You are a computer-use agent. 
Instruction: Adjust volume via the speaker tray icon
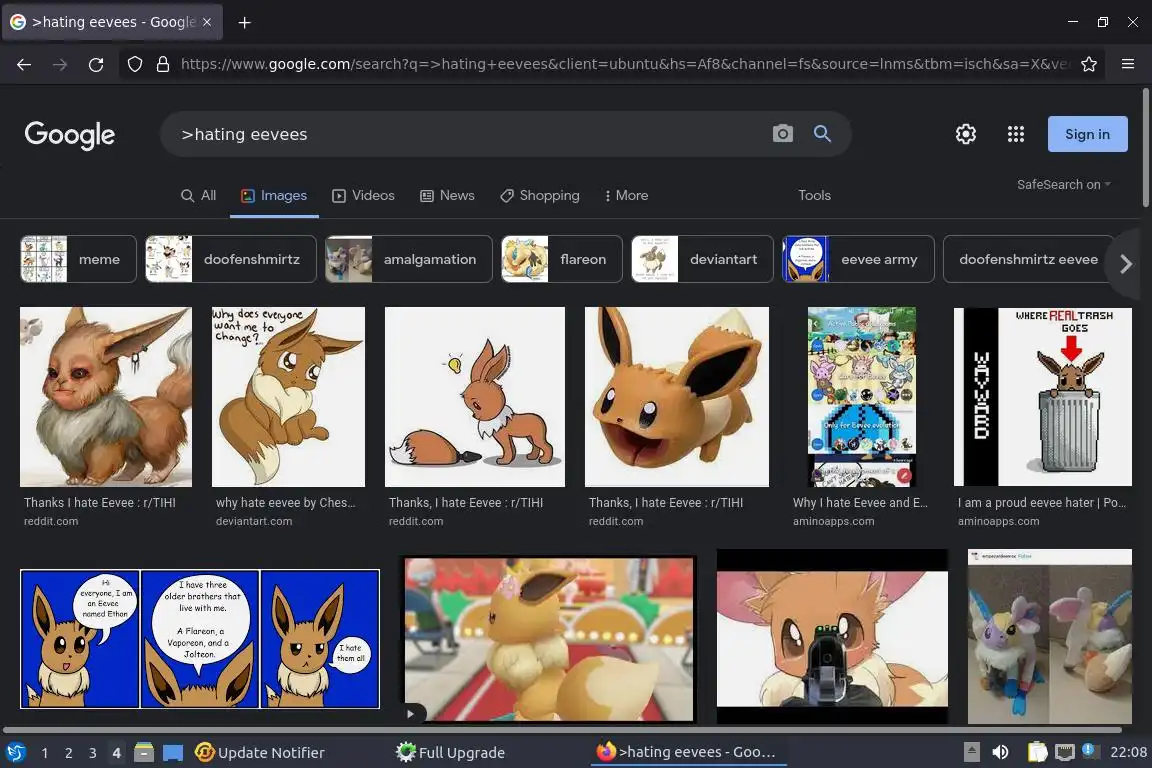coord(1000,752)
